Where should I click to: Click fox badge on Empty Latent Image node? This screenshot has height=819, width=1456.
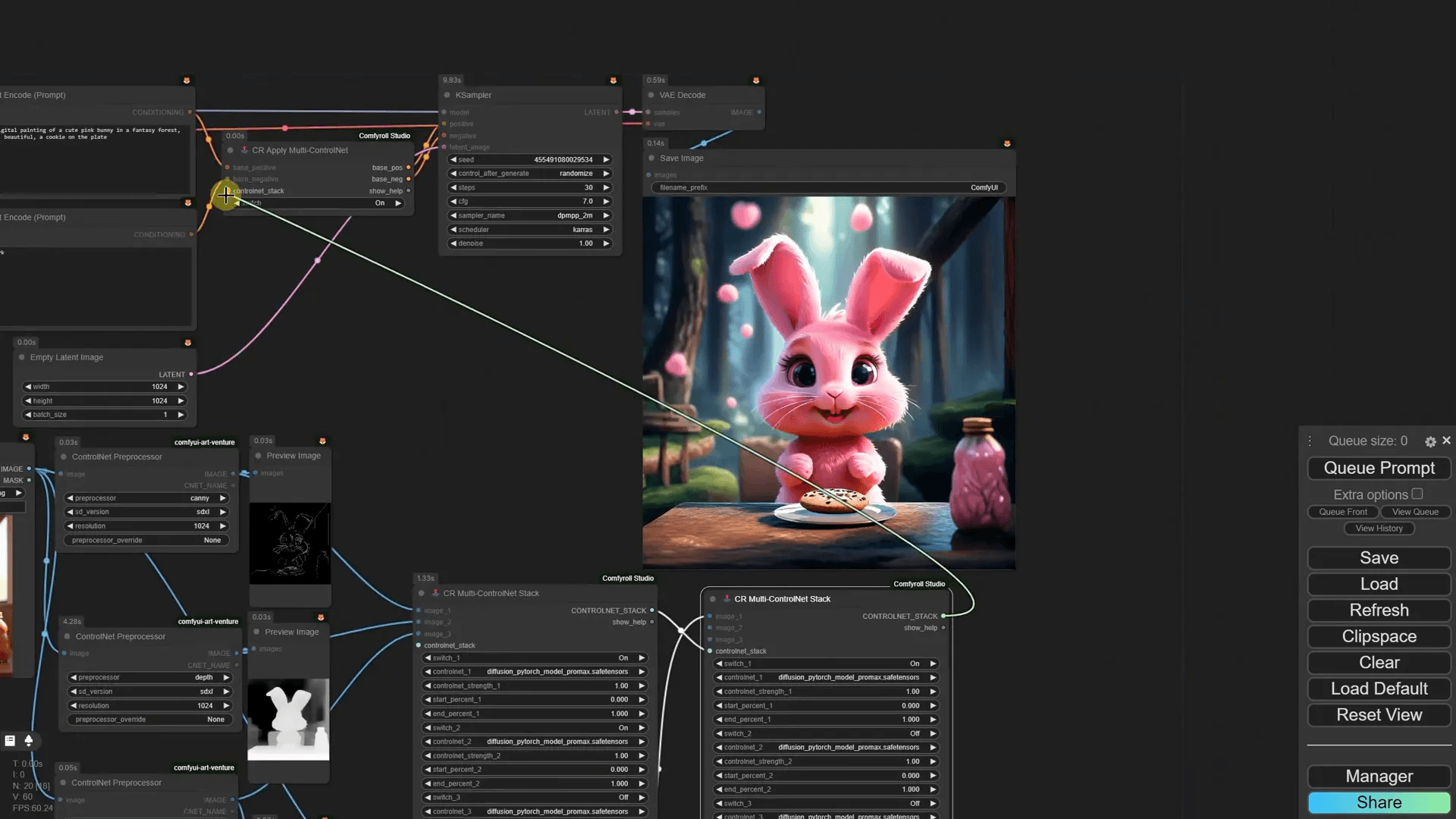click(188, 343)
